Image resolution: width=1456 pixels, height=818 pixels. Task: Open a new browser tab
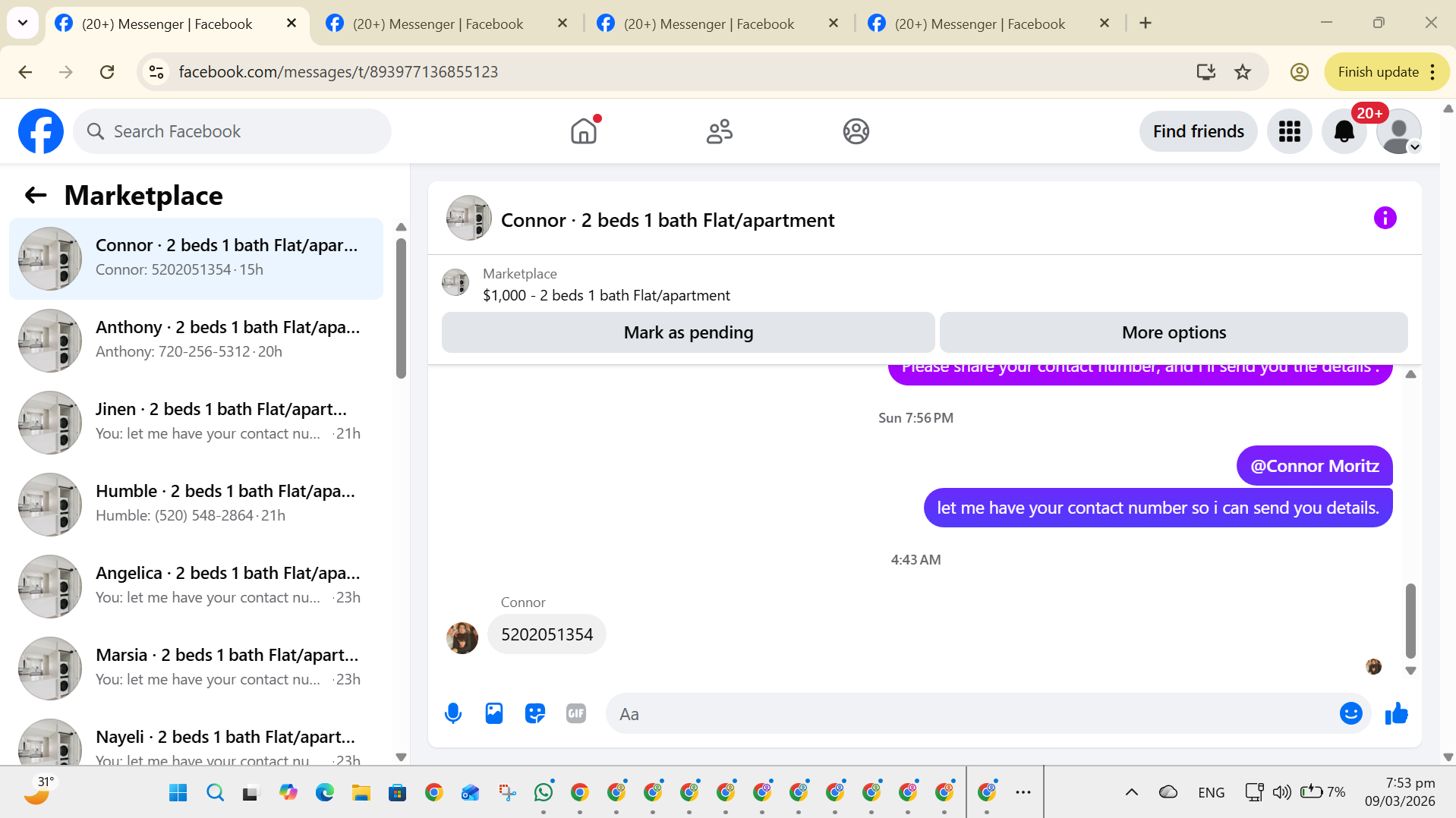coord(1146,24)
